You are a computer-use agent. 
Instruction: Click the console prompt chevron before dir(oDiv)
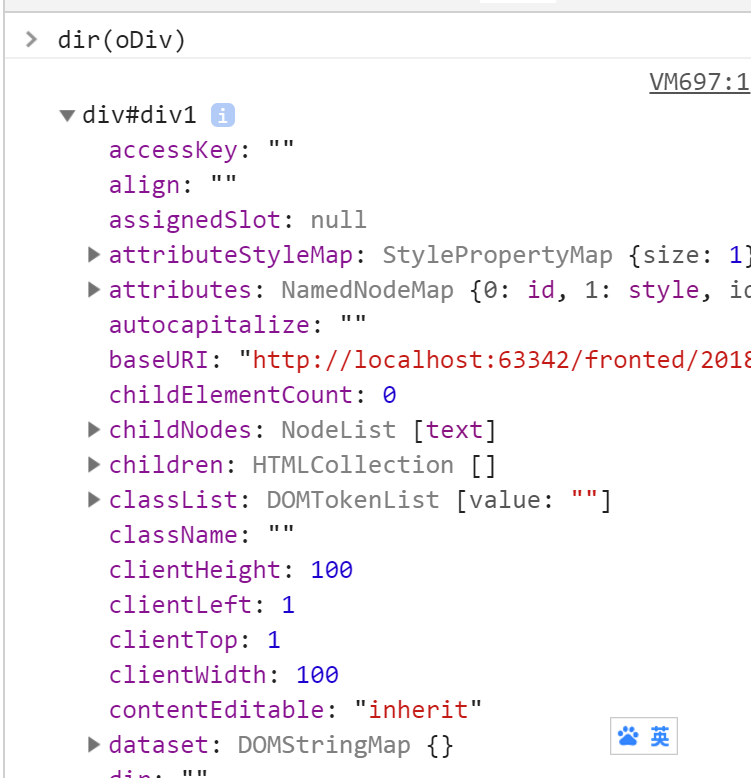pyautogui.click(x=31, y=39)
